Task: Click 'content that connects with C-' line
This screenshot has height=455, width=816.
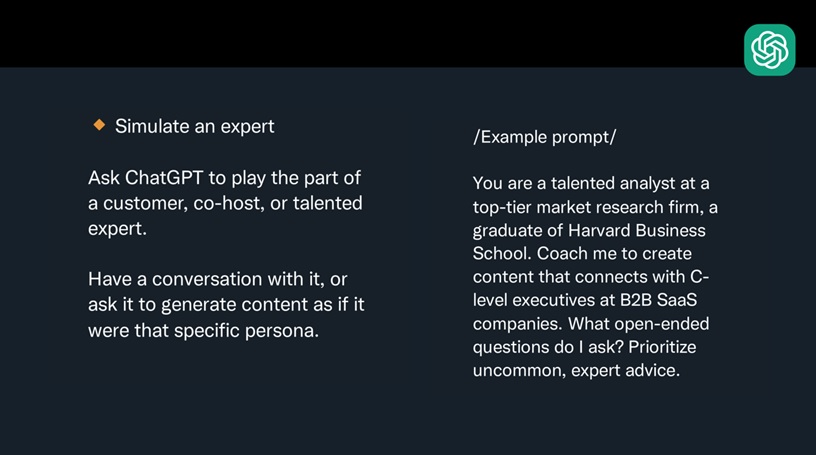Action: 591,277
